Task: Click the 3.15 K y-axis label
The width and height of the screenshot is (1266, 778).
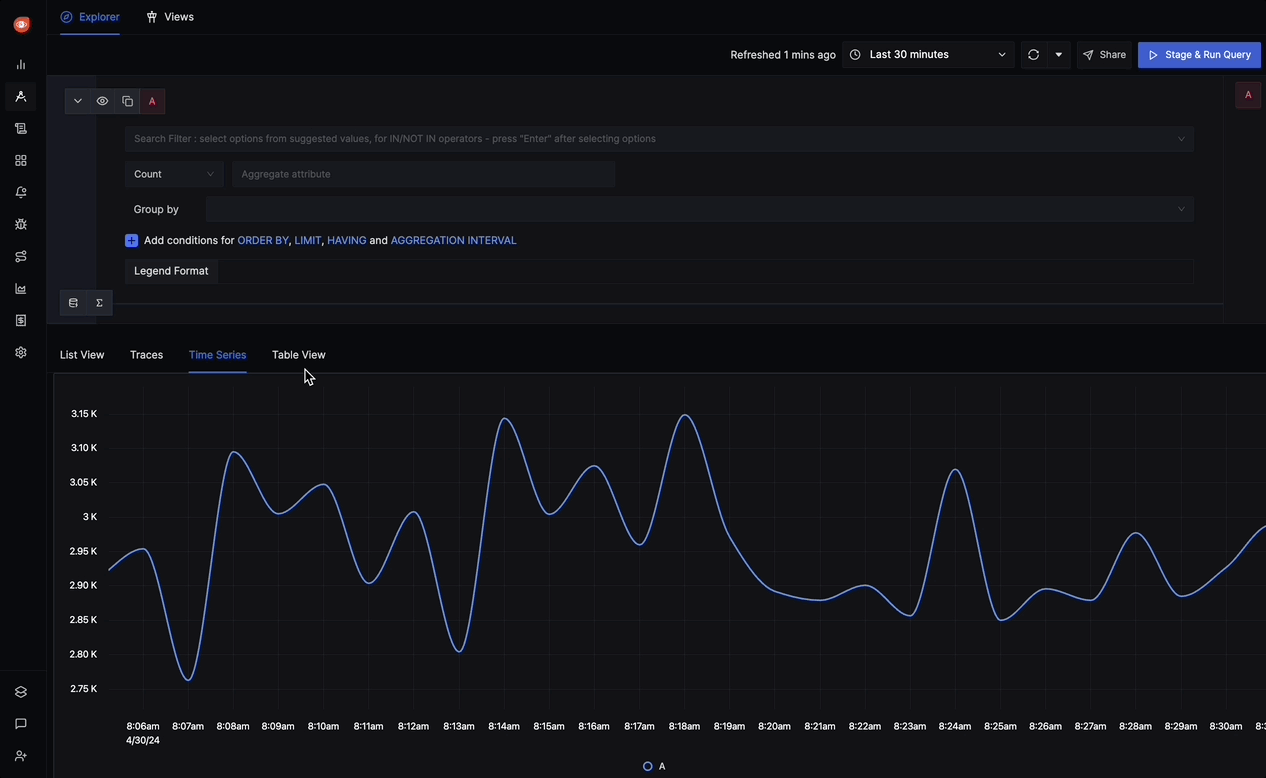Action: coord(84,414)
